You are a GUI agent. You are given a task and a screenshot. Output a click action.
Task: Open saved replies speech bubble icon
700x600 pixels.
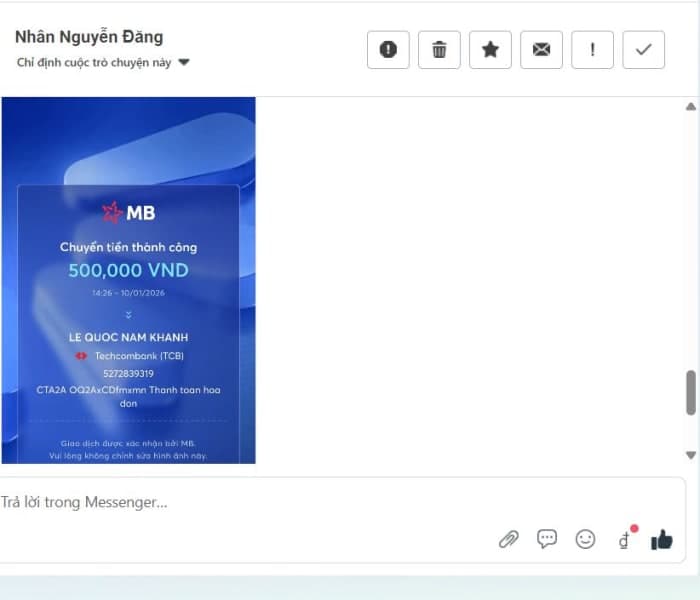point(547,539)
